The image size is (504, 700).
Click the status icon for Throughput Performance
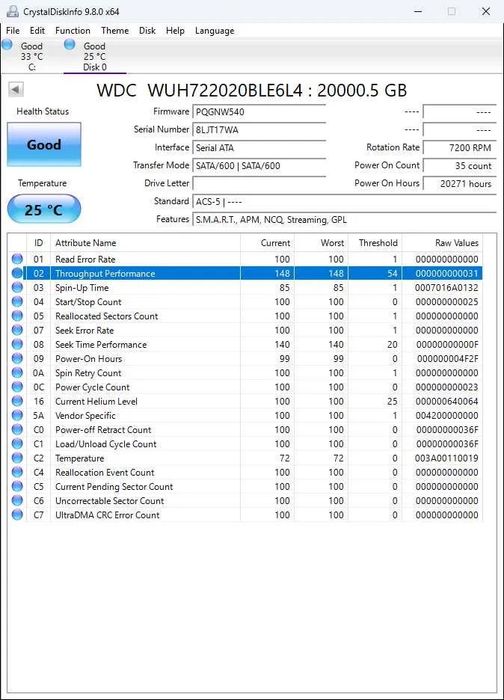pyautogui.click(x=17, y=273)
